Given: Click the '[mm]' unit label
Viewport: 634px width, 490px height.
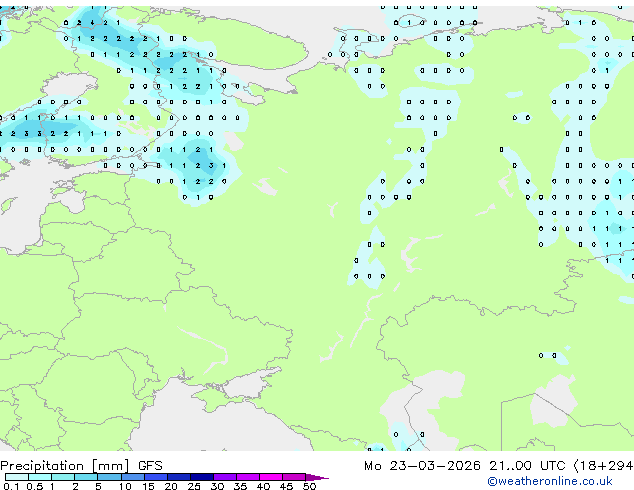Looking at the screenshot, I should (x=110, y=466).
